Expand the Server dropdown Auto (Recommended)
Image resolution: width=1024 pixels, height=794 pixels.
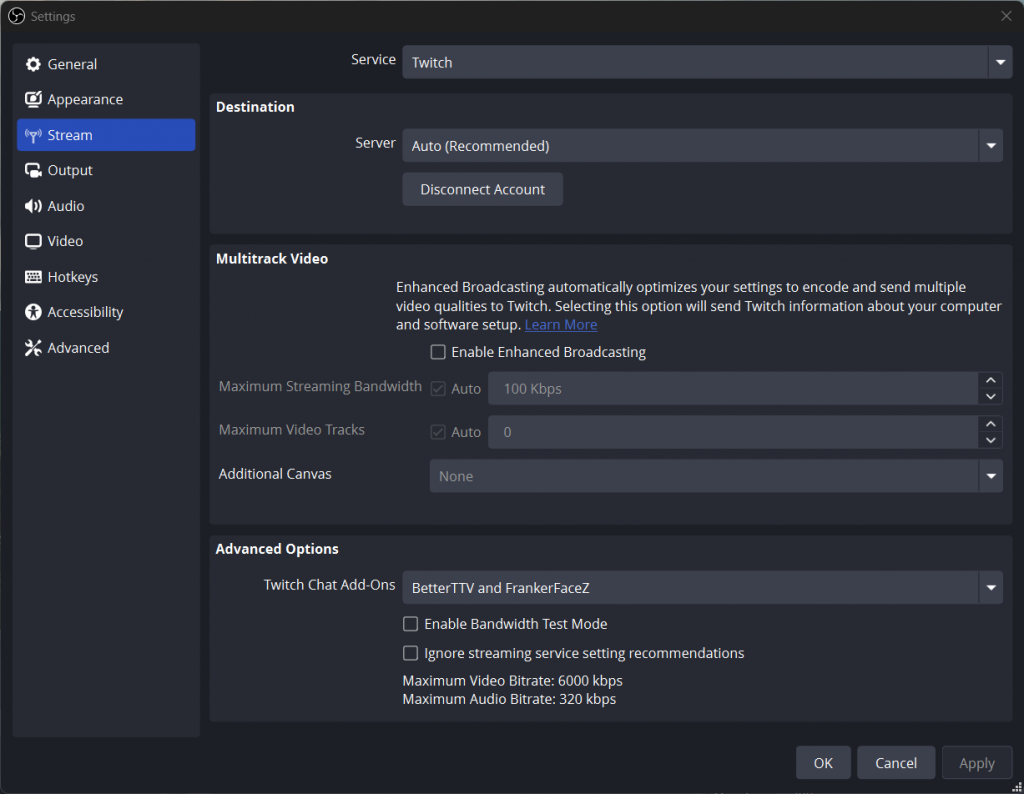click(x=702, y=146)
